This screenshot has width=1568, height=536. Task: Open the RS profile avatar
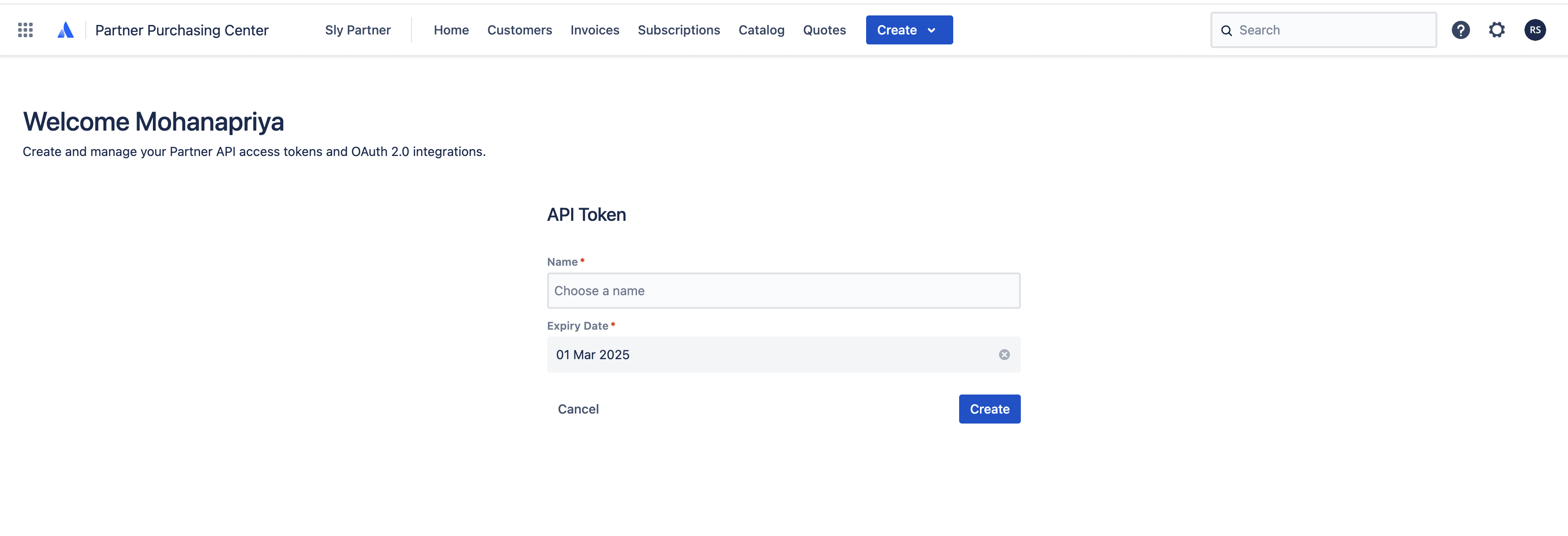tap(1534, 30)
